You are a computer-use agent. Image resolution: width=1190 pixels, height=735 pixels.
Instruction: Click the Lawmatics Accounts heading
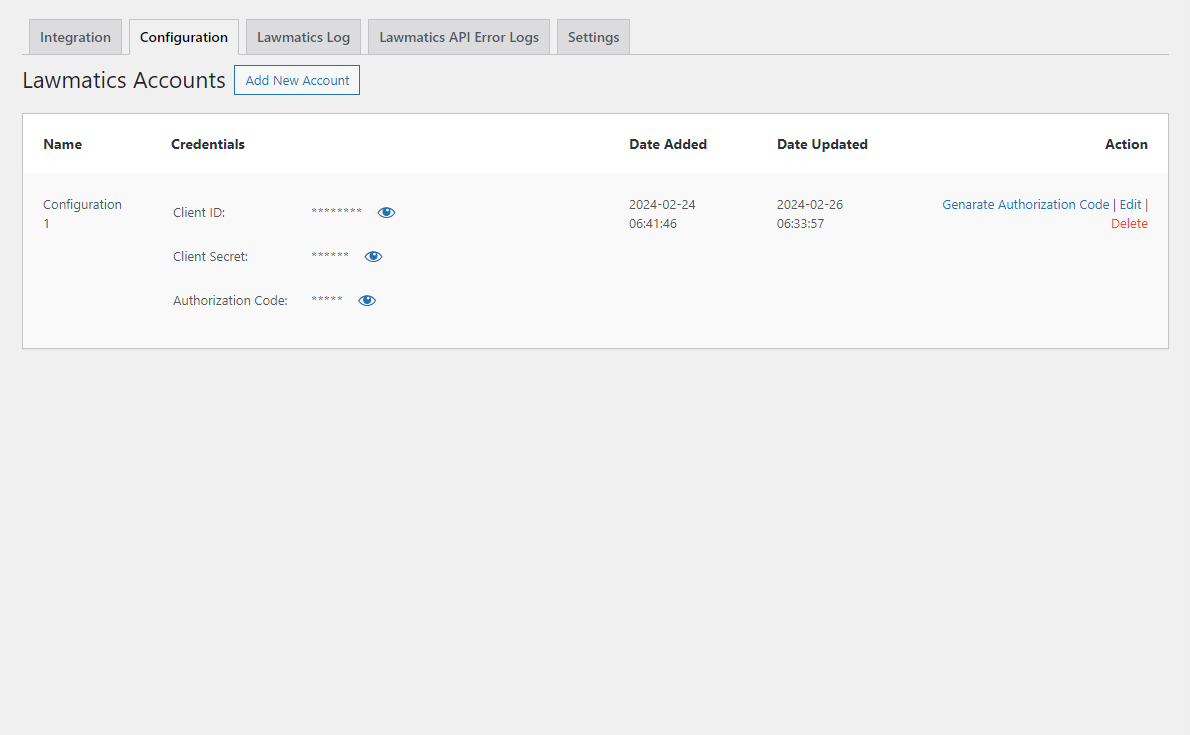click(x=124, y=80)
